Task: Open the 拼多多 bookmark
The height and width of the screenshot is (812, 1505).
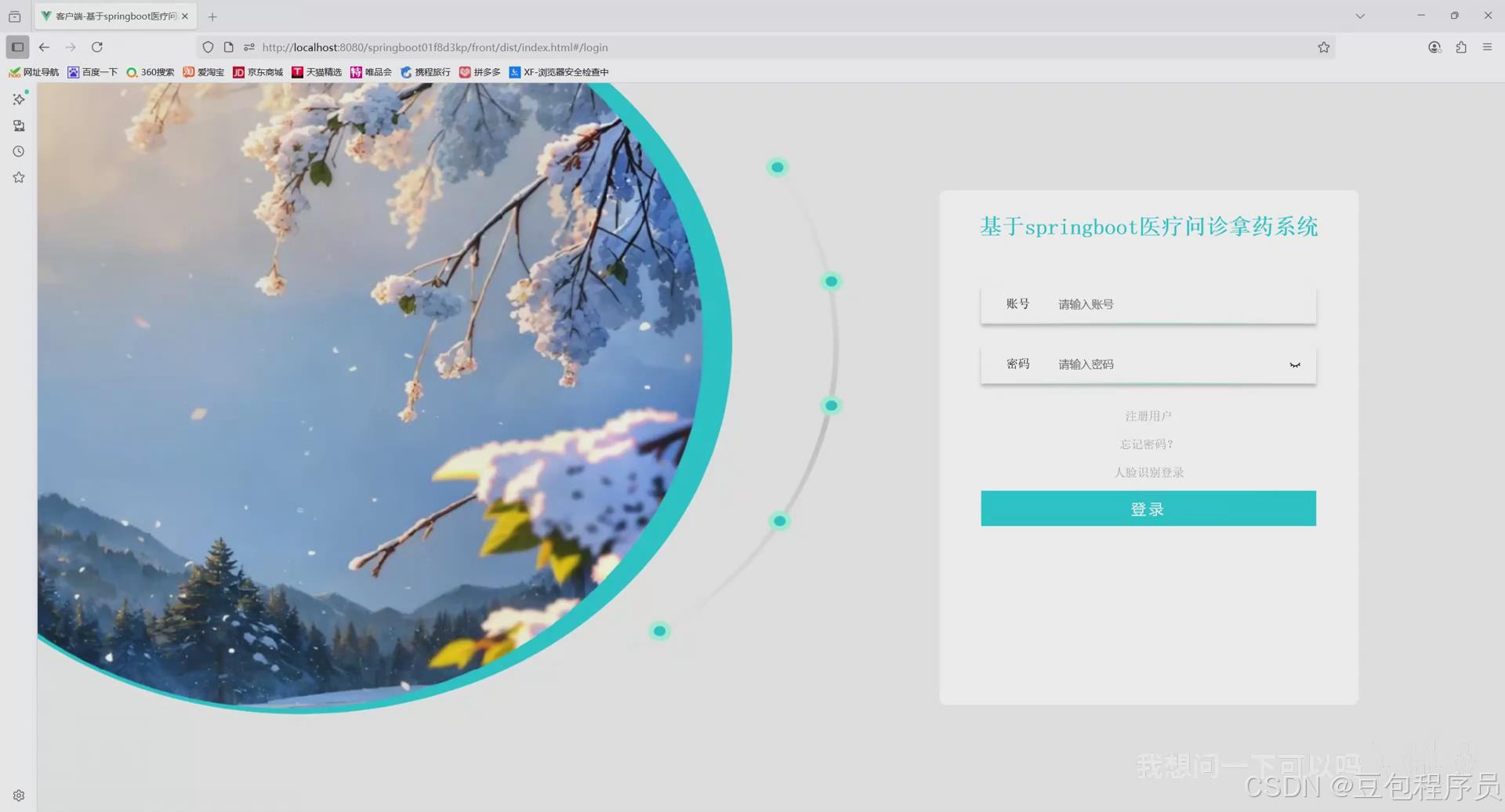Action: (480, 72)
